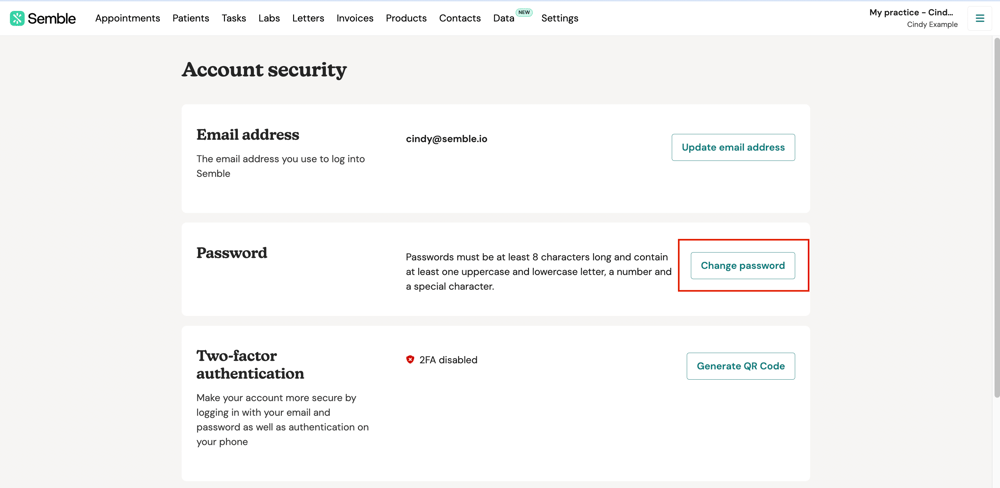This screenshot has width=1000, height=488.
Task: Open the Tasks page
Action: [234, 18]
